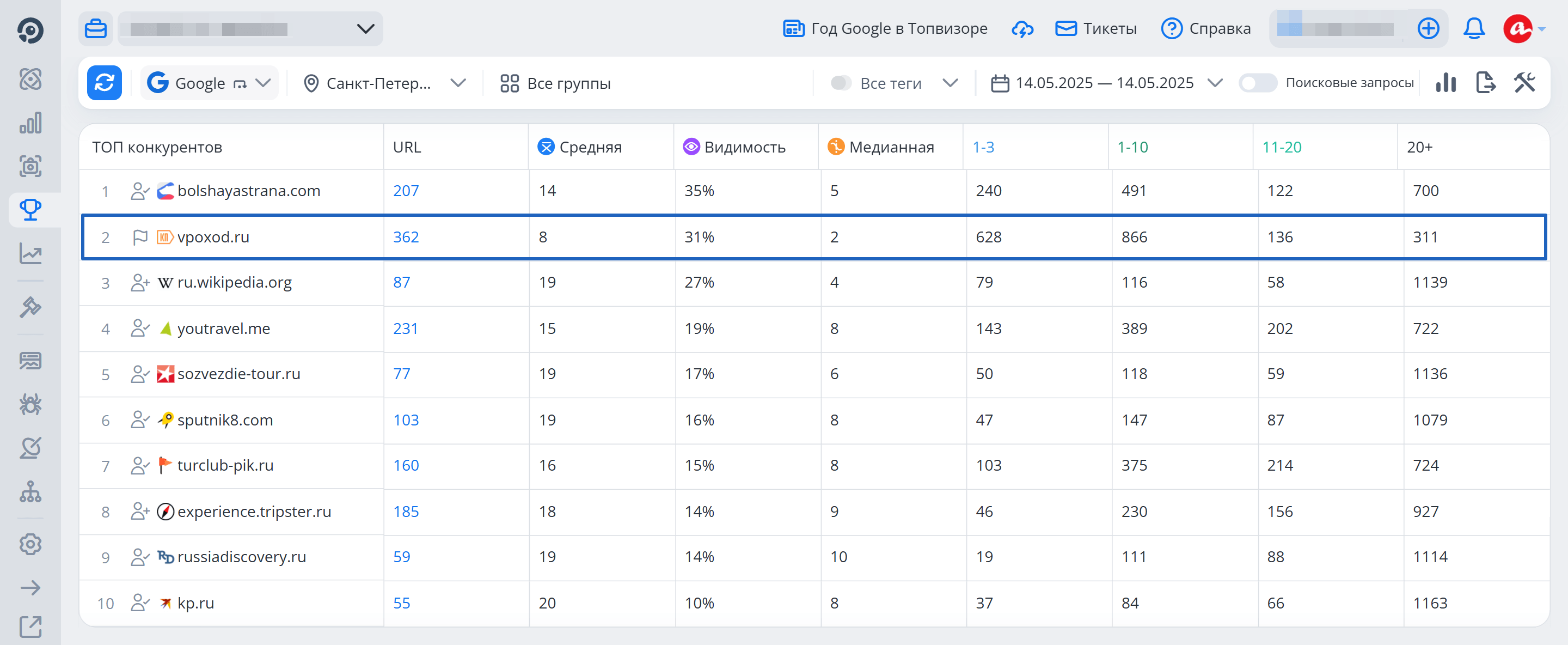Click the user avatar in header
1568x645 pixels.
point(1517,29)
